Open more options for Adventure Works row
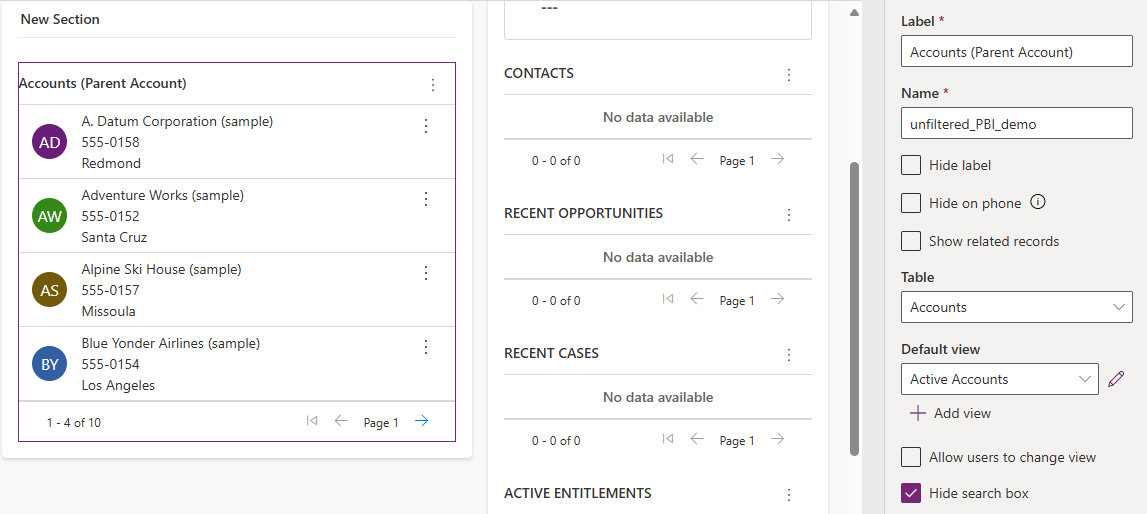This screenshot has height=514, width=1147. coord(426,200)
